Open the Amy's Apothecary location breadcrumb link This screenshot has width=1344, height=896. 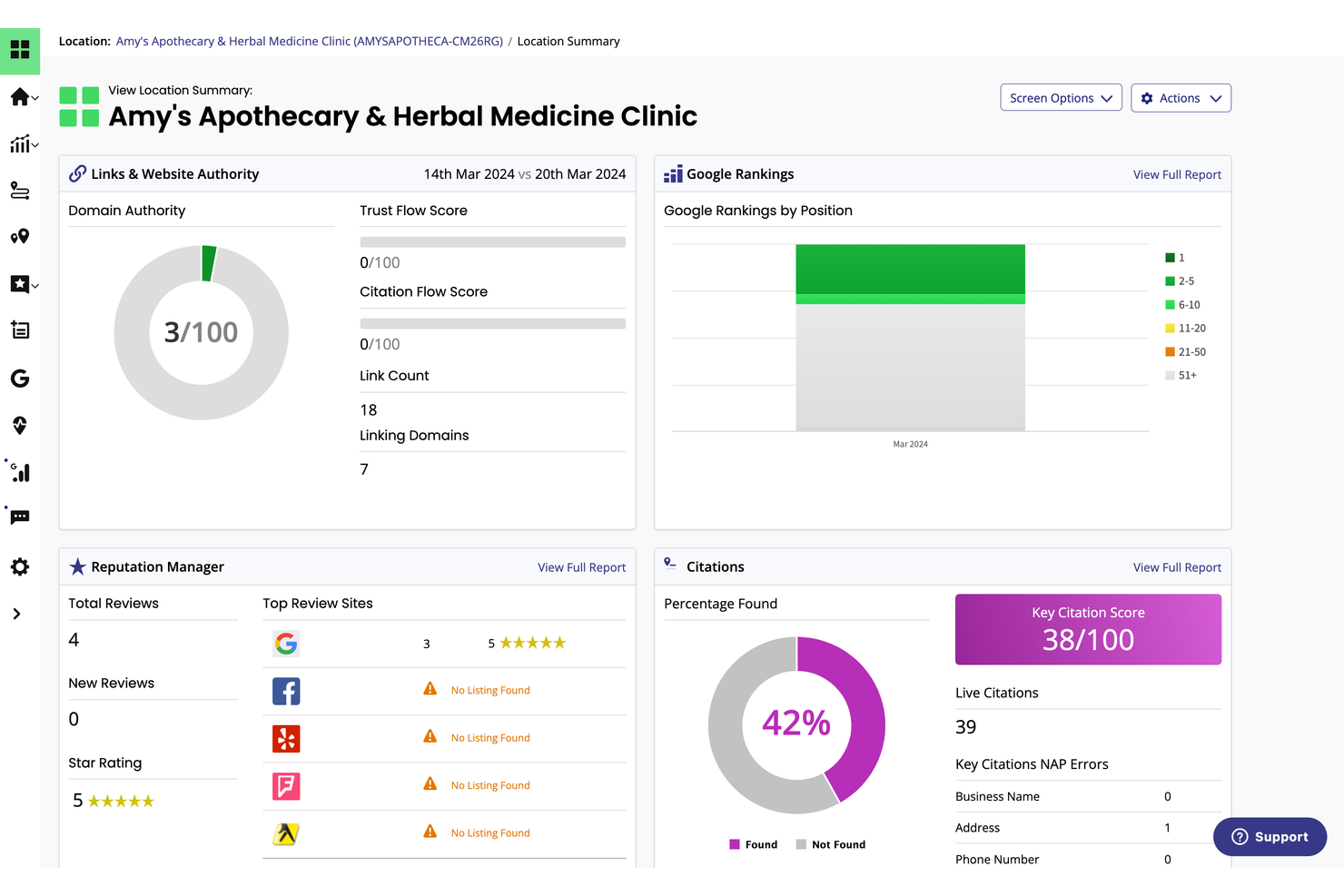point(309,40)
